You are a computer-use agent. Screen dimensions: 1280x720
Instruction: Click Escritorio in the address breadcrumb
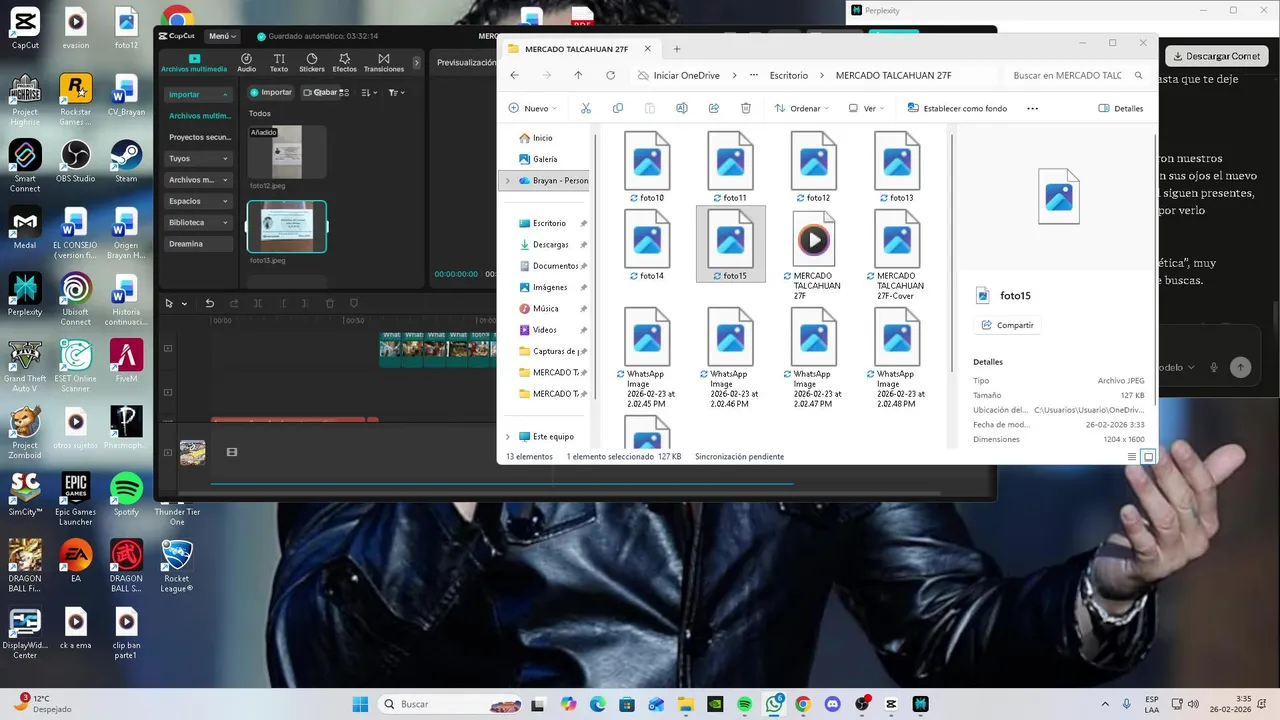click(789, 75)
